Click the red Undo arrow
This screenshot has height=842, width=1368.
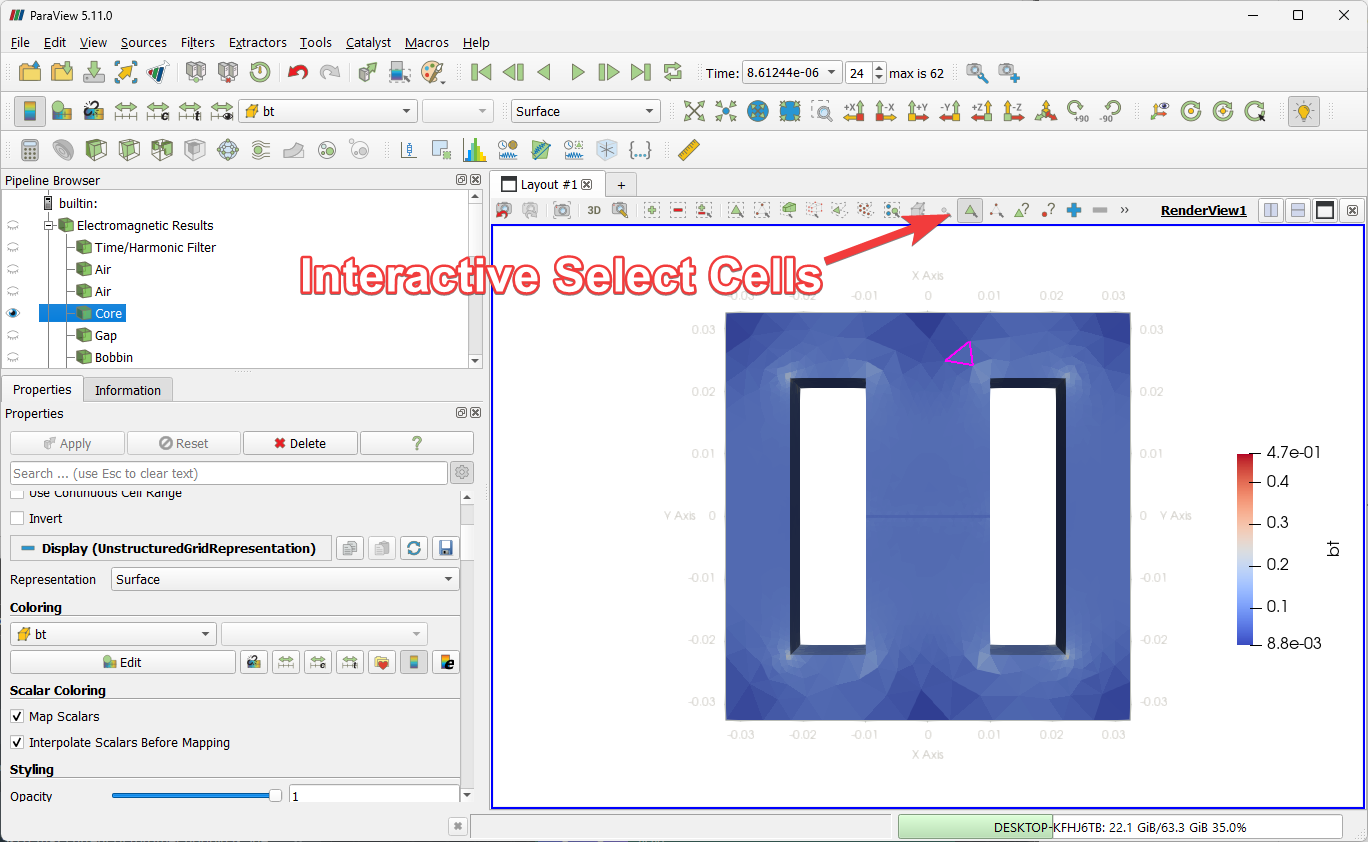click(298, 72)
